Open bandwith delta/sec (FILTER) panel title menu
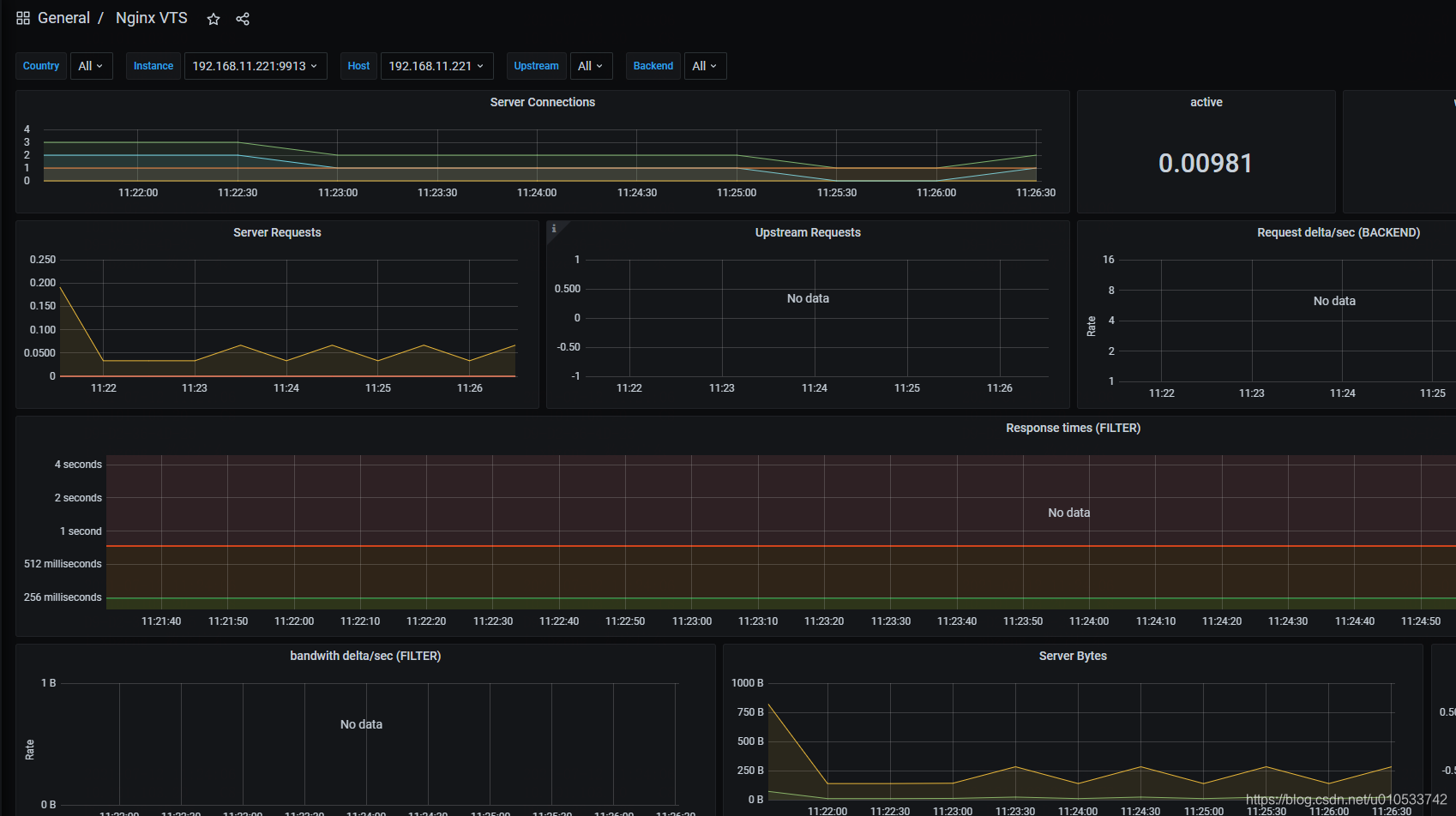The image size is (1456, 816). click(x=365, y=656)
